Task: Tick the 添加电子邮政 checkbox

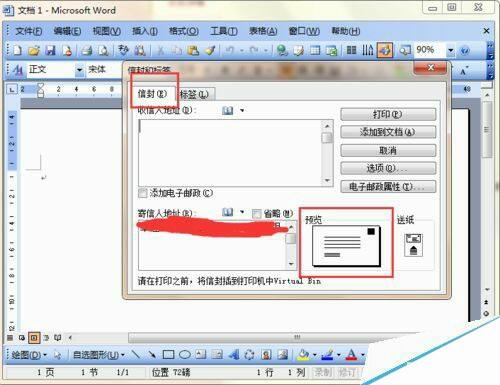Action: click(143, 193)
